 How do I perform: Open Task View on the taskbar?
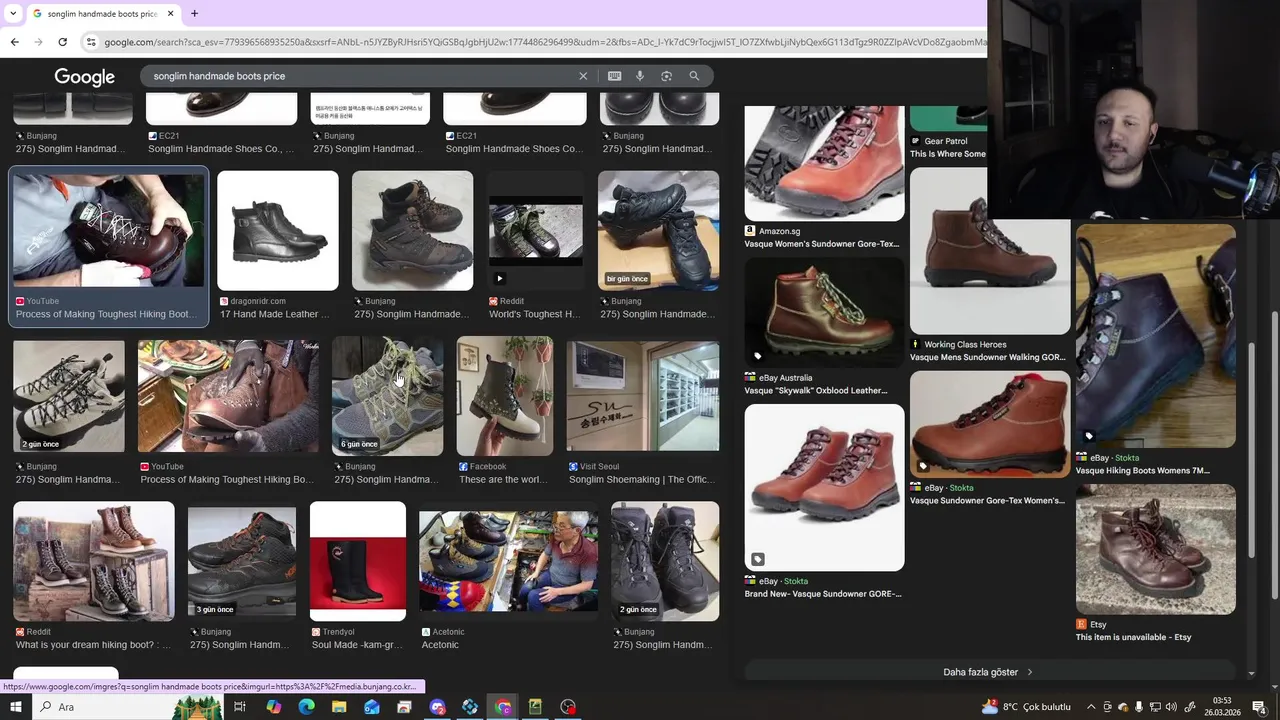coord(240,707)
